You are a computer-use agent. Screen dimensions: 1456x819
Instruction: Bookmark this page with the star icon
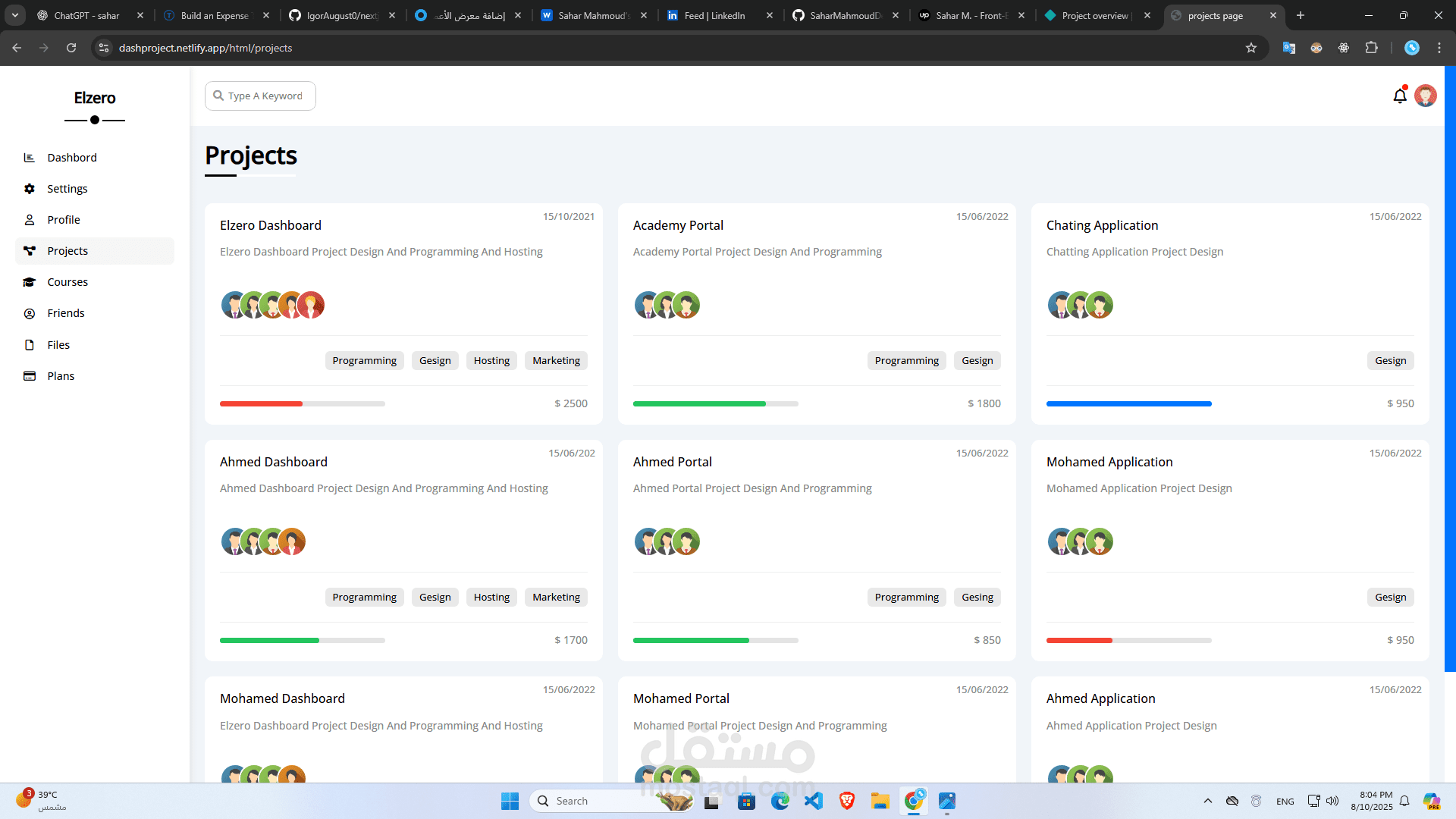1251,48
